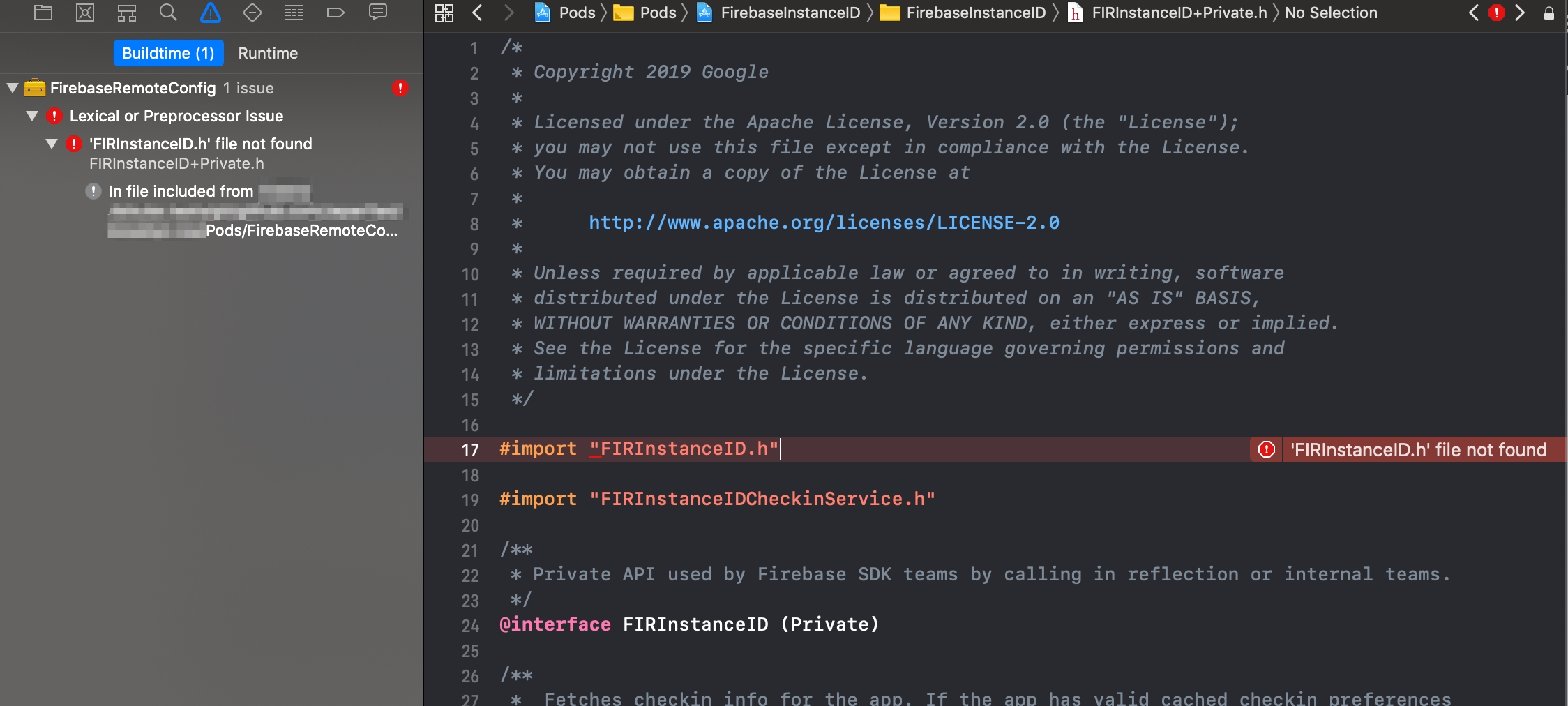The width and height of the screenshot is (1568, 706).
Task: Click line number 24 in gutter
Action: [470, 626]
